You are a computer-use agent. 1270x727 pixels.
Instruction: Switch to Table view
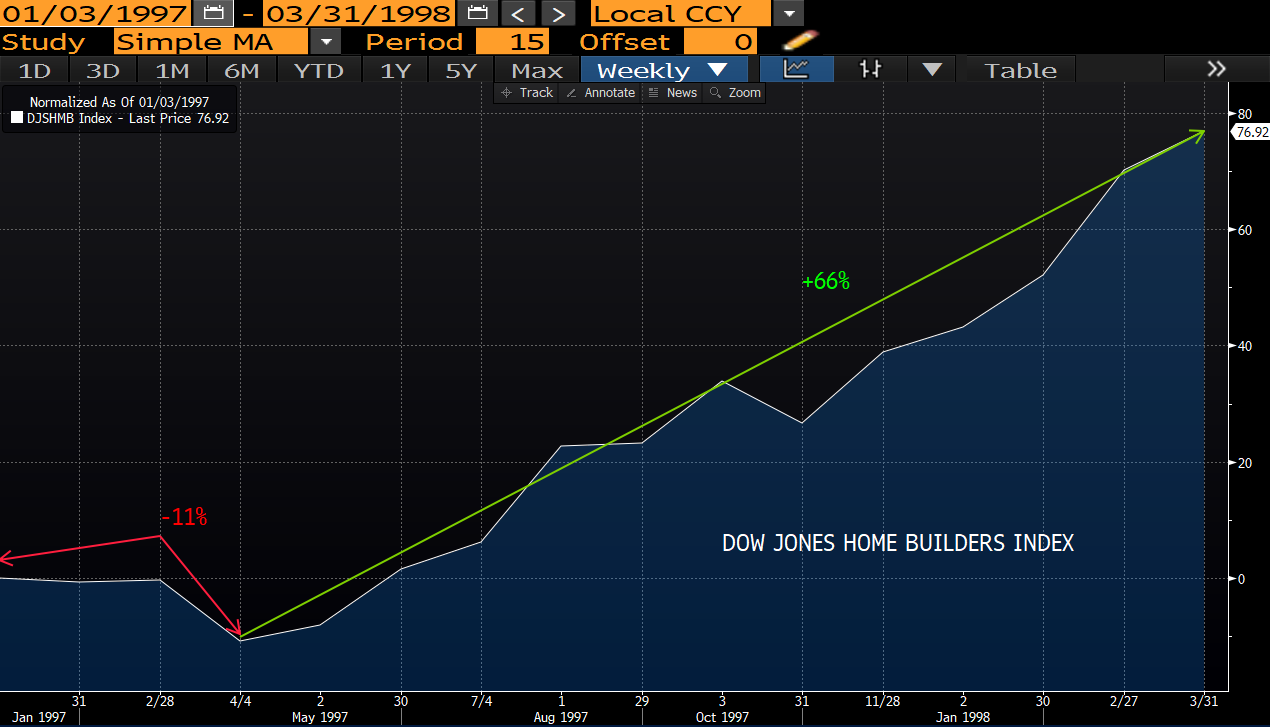[1020, 70]
